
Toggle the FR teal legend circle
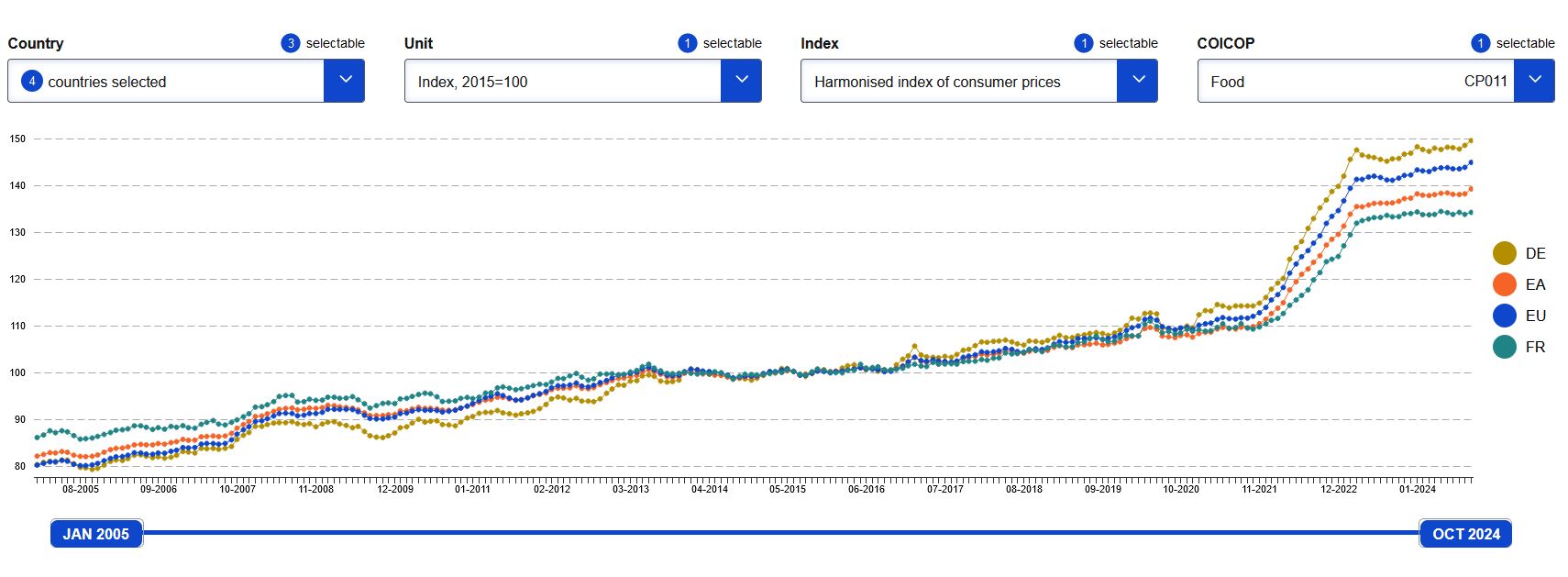pyautogui.click(x=1505, y=347)
